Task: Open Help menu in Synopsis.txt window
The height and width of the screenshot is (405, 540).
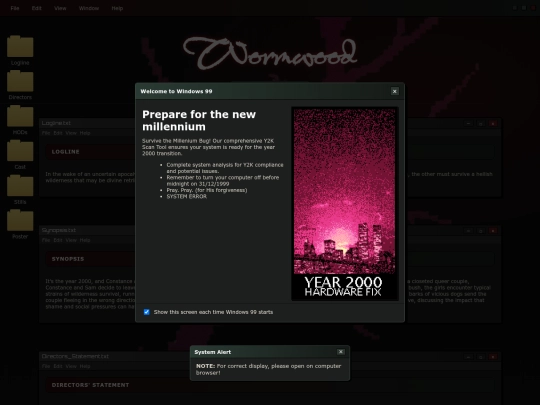Action: (85, 240)
